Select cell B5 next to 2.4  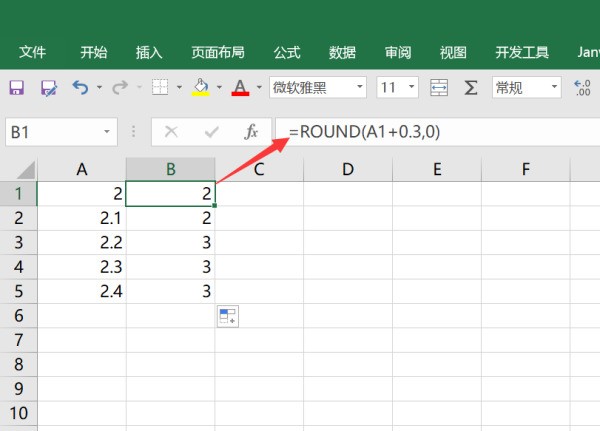coord(171,291)
